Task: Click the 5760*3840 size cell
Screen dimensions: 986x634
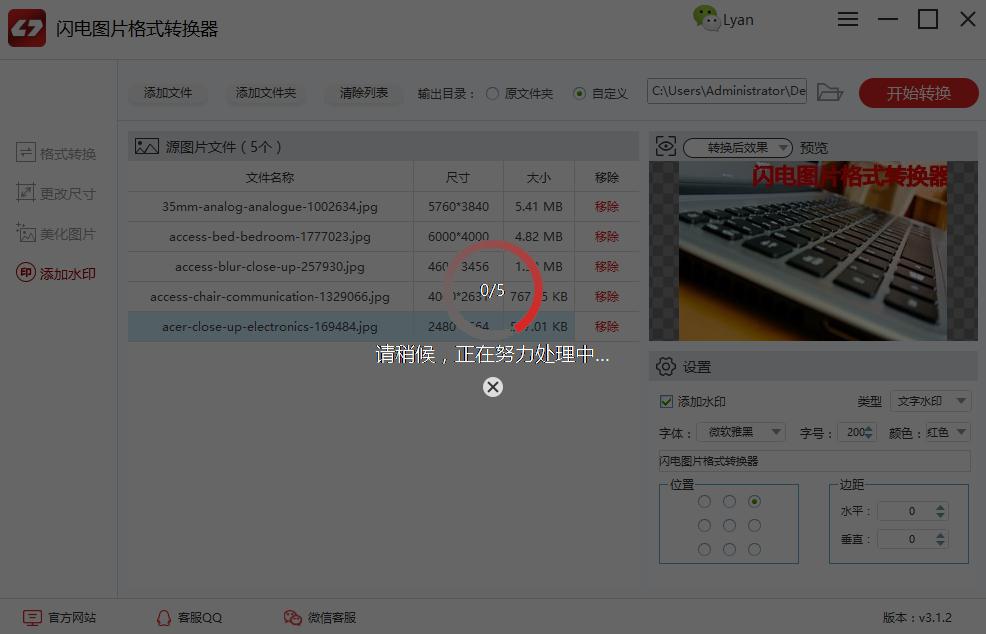Action: point(458,206)
